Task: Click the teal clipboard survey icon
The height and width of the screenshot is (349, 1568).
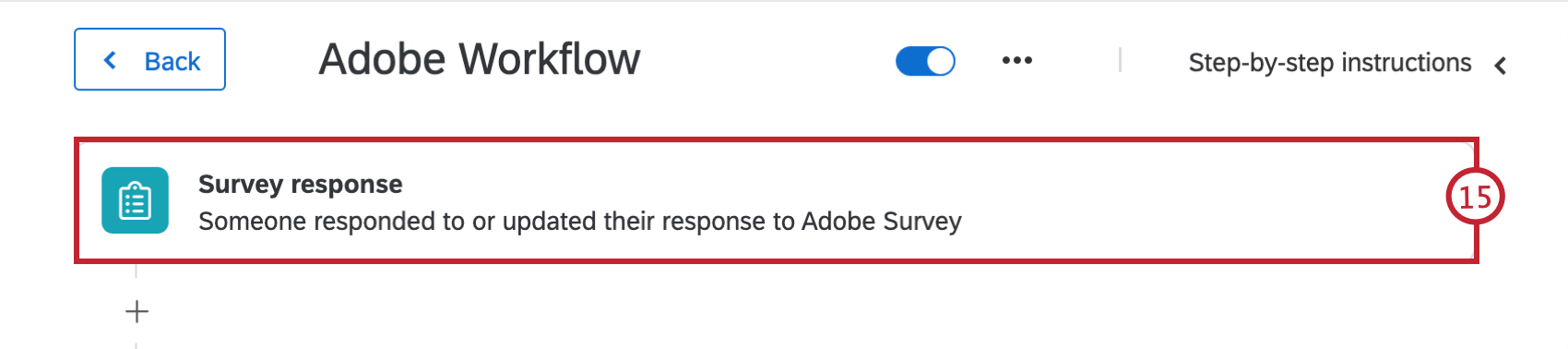Action: (135, 200)
